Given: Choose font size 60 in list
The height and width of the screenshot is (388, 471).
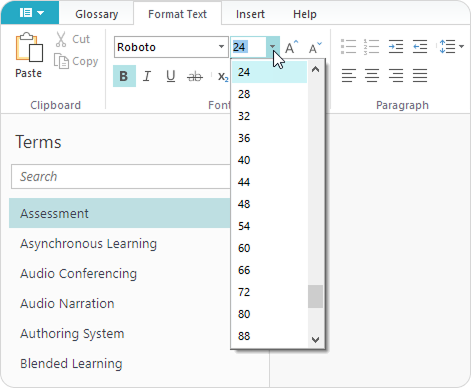Looking at the screenshot, I should [269, 248].
